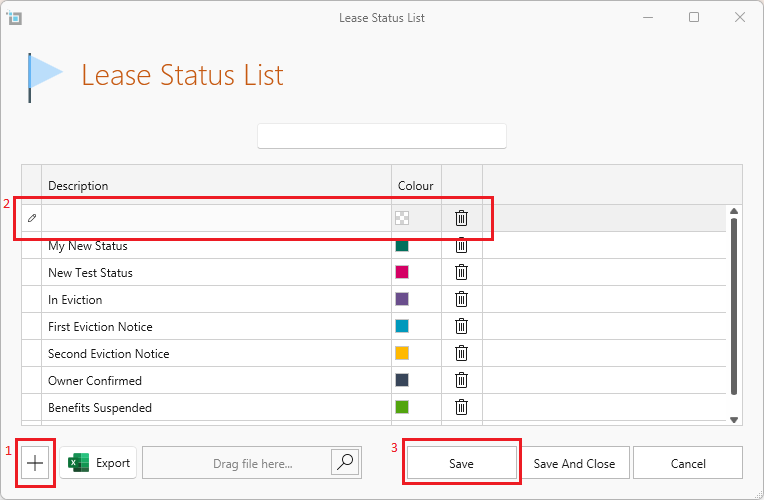This screenshot has height=500, width=764.
Task: Delete the New Test Status row
Action: [461, 272]
